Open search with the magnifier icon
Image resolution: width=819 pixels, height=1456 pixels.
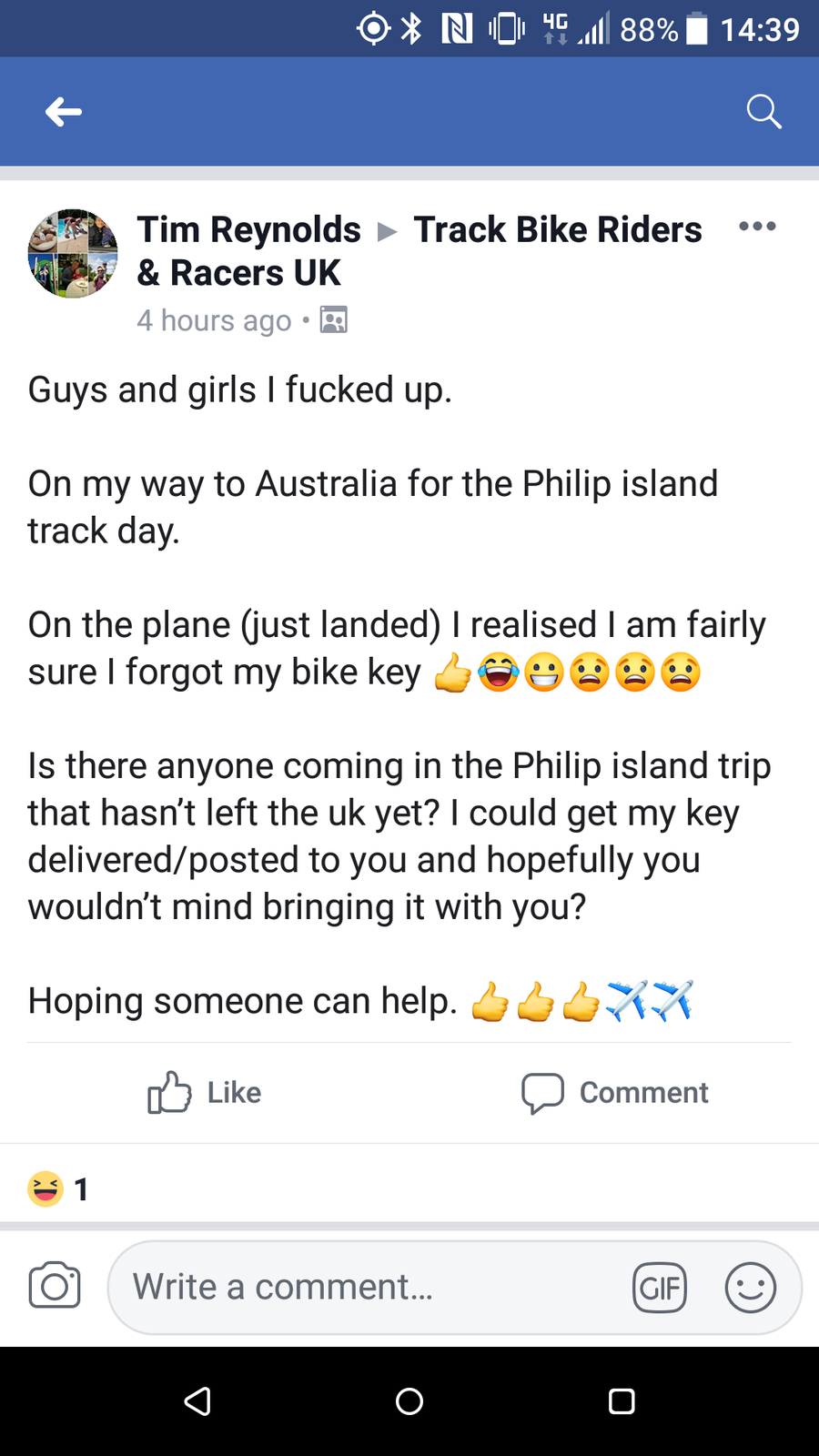[763, 112]
